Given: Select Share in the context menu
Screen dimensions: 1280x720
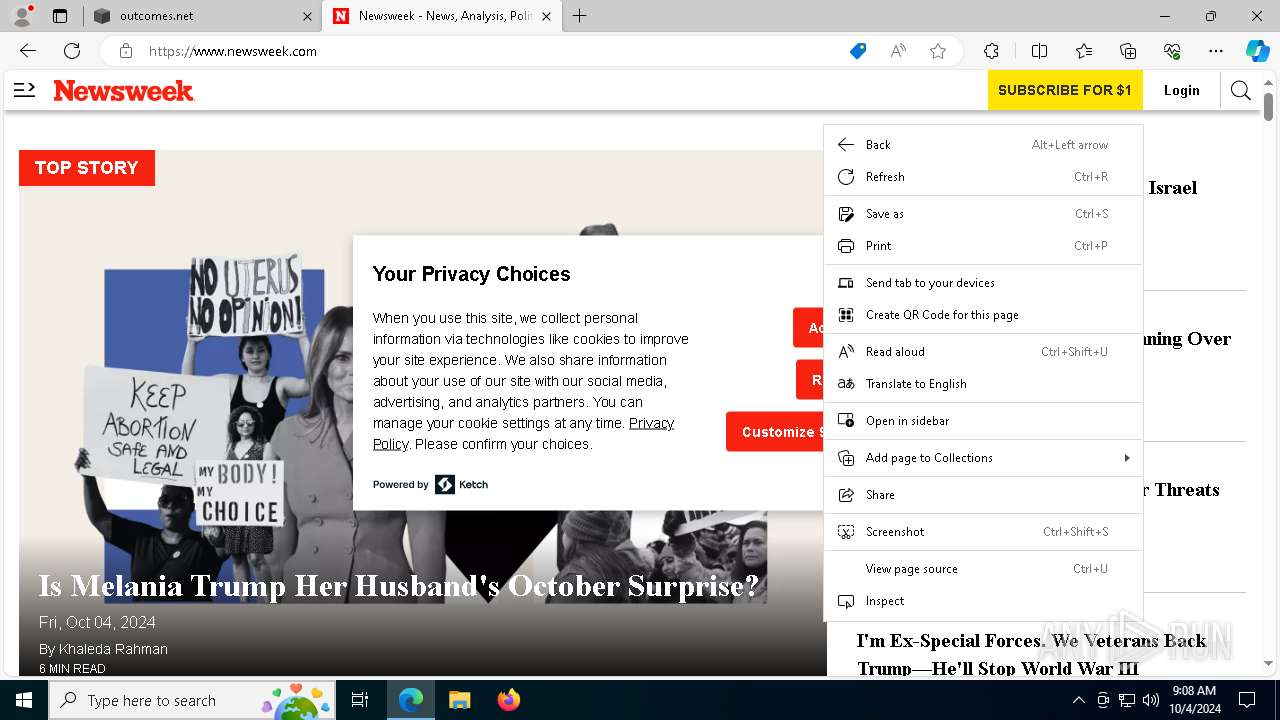Looking at the screenshot, I should click(983, 495).
